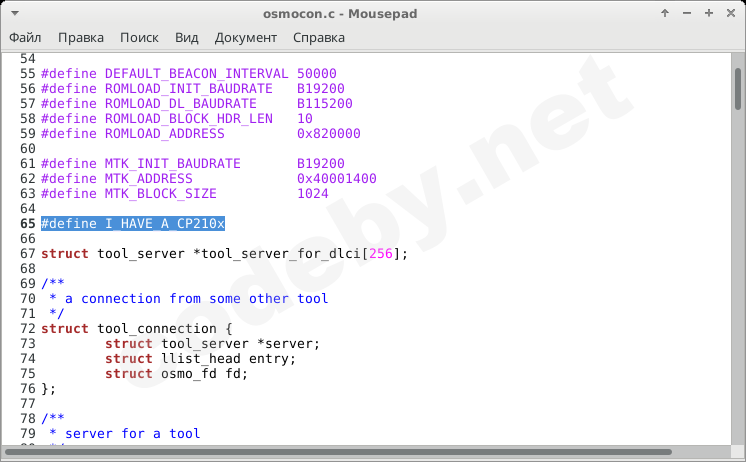746x462 pixels.
Task: Click 'B19200' value on line 61
Action: point(321,164)
